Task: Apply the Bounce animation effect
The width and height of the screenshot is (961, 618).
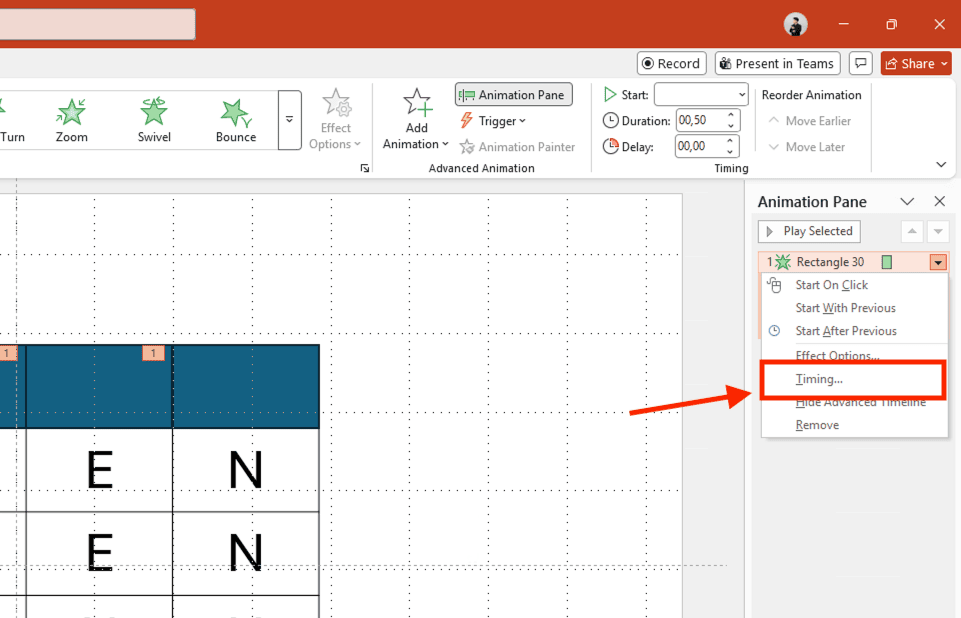Action: 235,120
